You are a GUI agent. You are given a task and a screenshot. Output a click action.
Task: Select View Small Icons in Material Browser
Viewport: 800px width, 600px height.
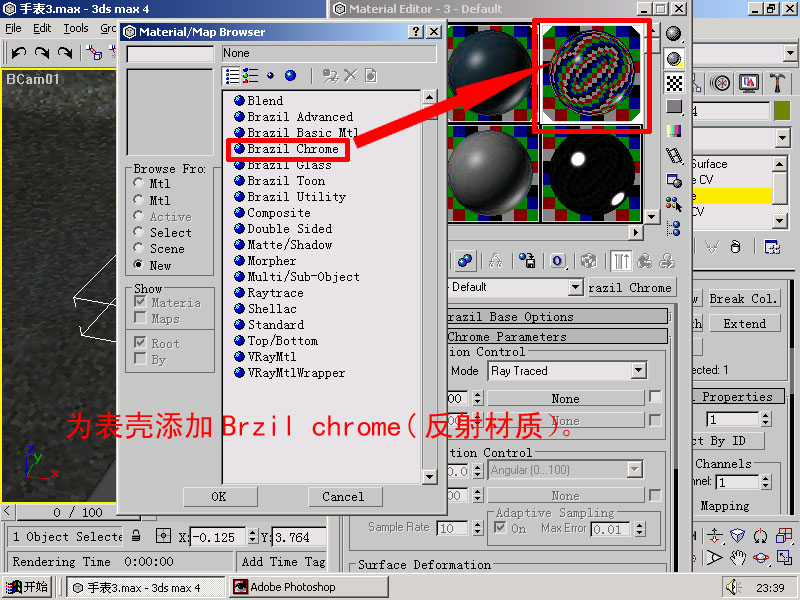click(270, 76)
